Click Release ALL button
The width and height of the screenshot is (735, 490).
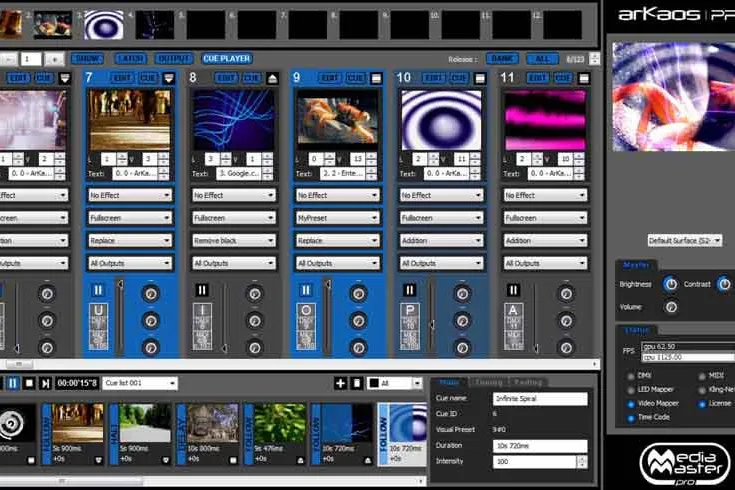(x=542, y=59)
